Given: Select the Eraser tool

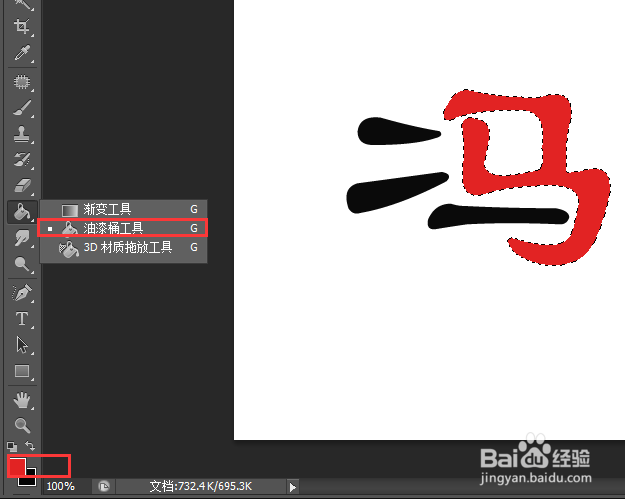Looking at the screenshot, I should (22, 186).
